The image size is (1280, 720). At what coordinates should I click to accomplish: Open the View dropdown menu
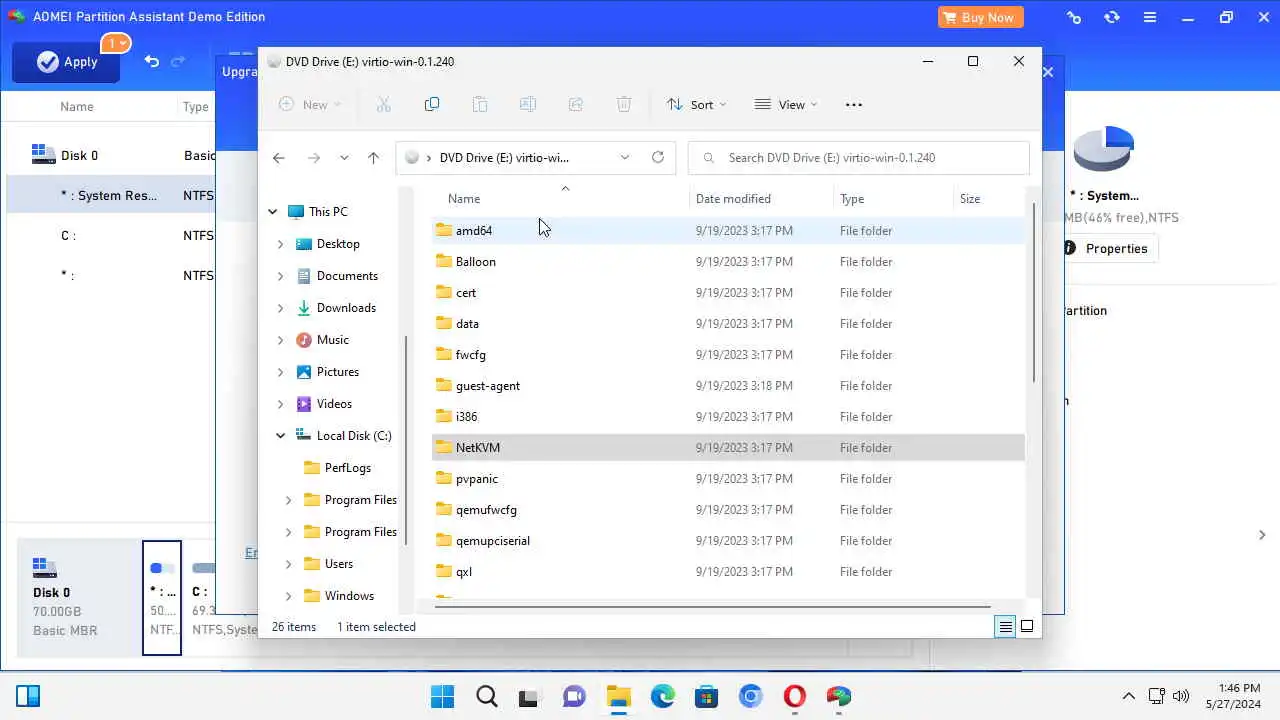point(786,104)
